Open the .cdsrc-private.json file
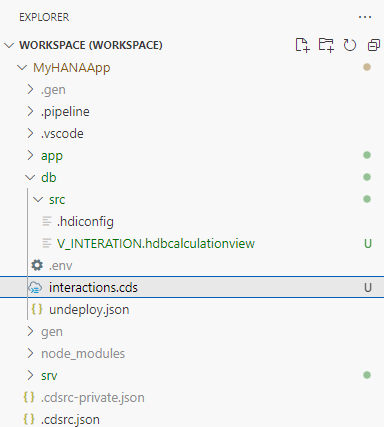 point(93,398)
